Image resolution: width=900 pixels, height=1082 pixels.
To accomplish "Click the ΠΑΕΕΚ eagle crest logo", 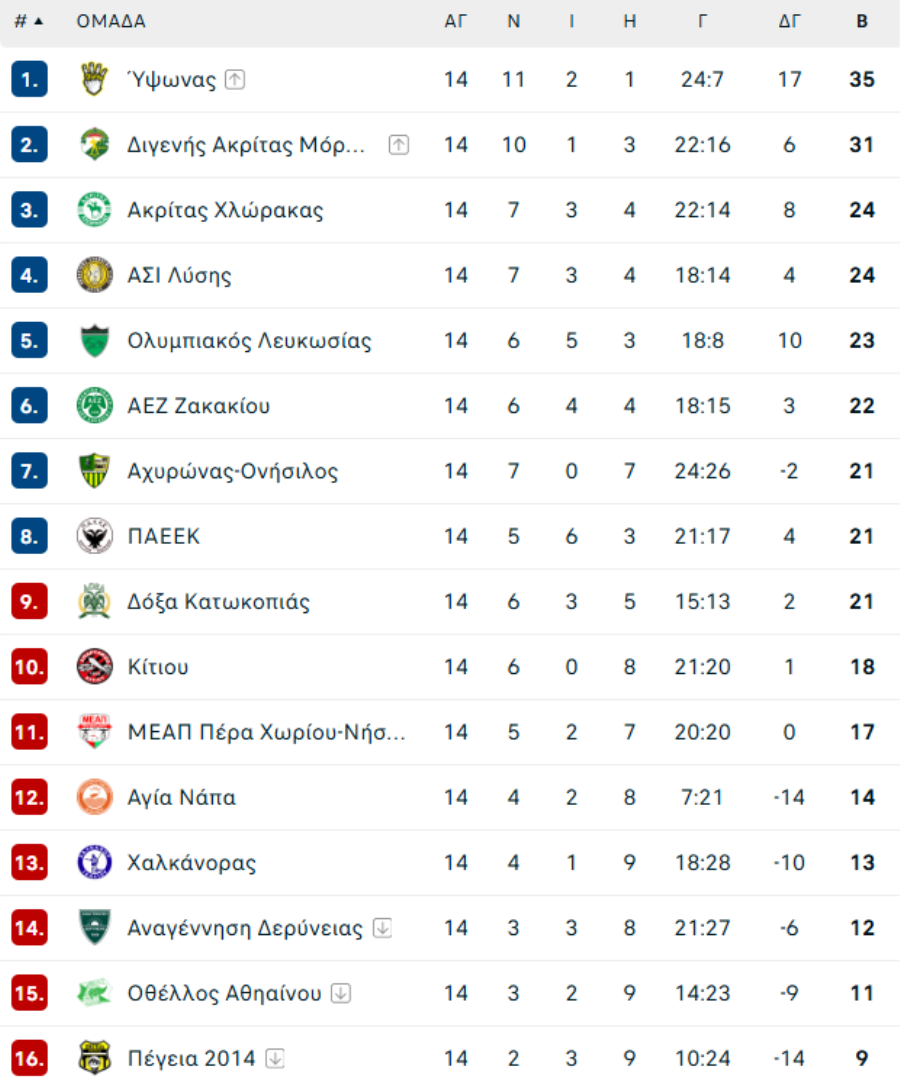I will tap(95, 536).
